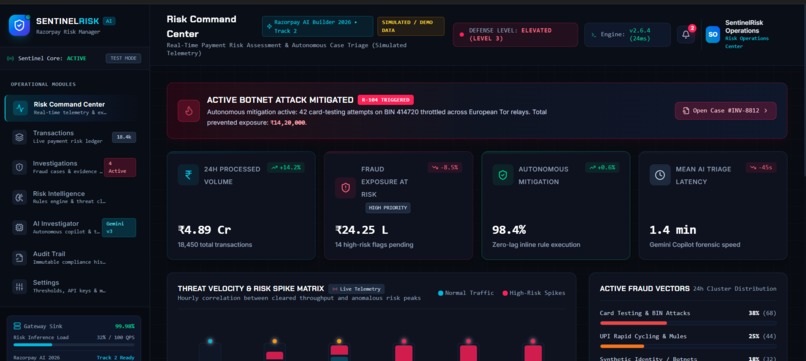Click the 18.4k badge on Transactions
Viewport: 806px width, 361px height.
(x=124, y=137)
